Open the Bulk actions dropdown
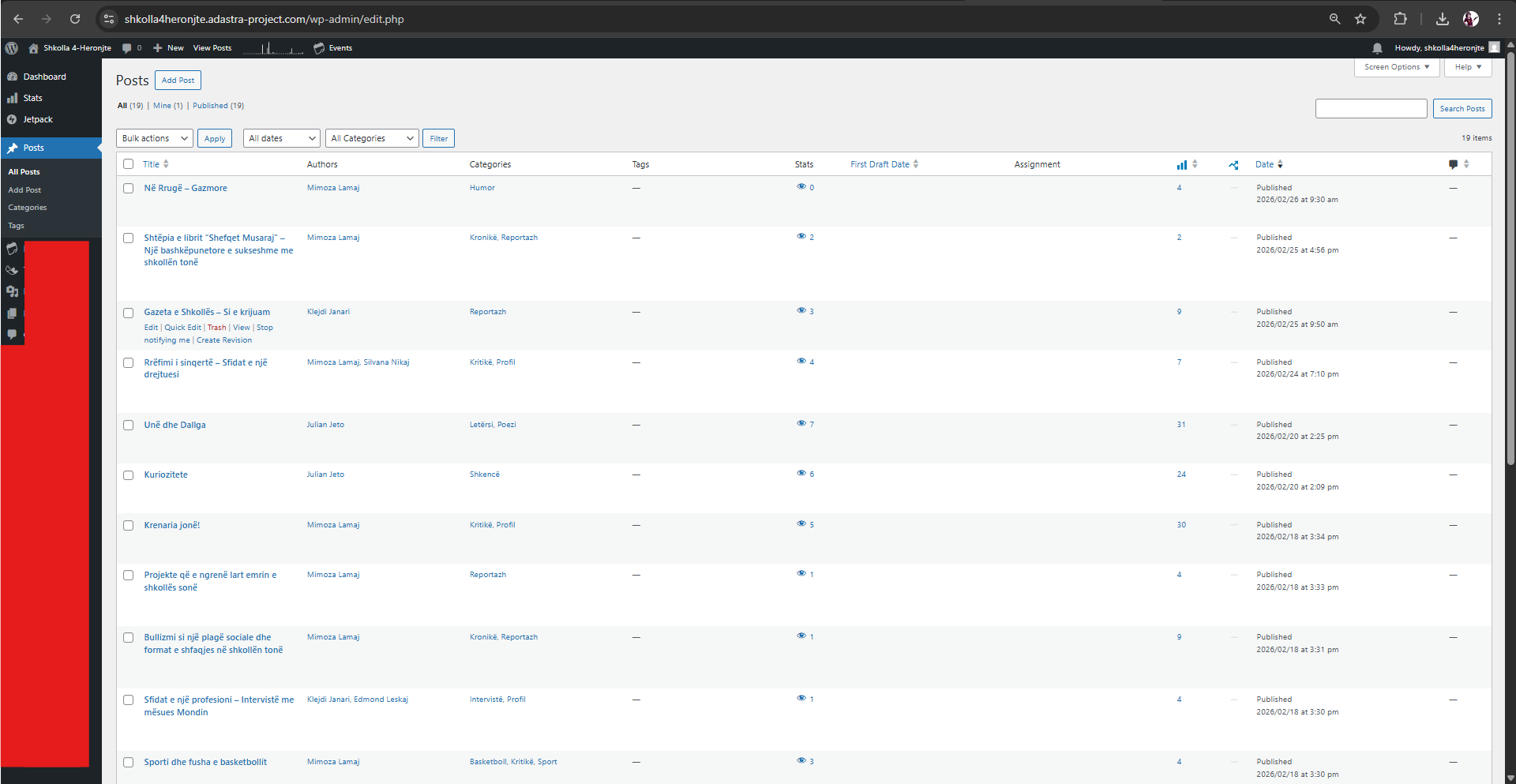This screenshot has width=1516, height=784. (155, 139)
